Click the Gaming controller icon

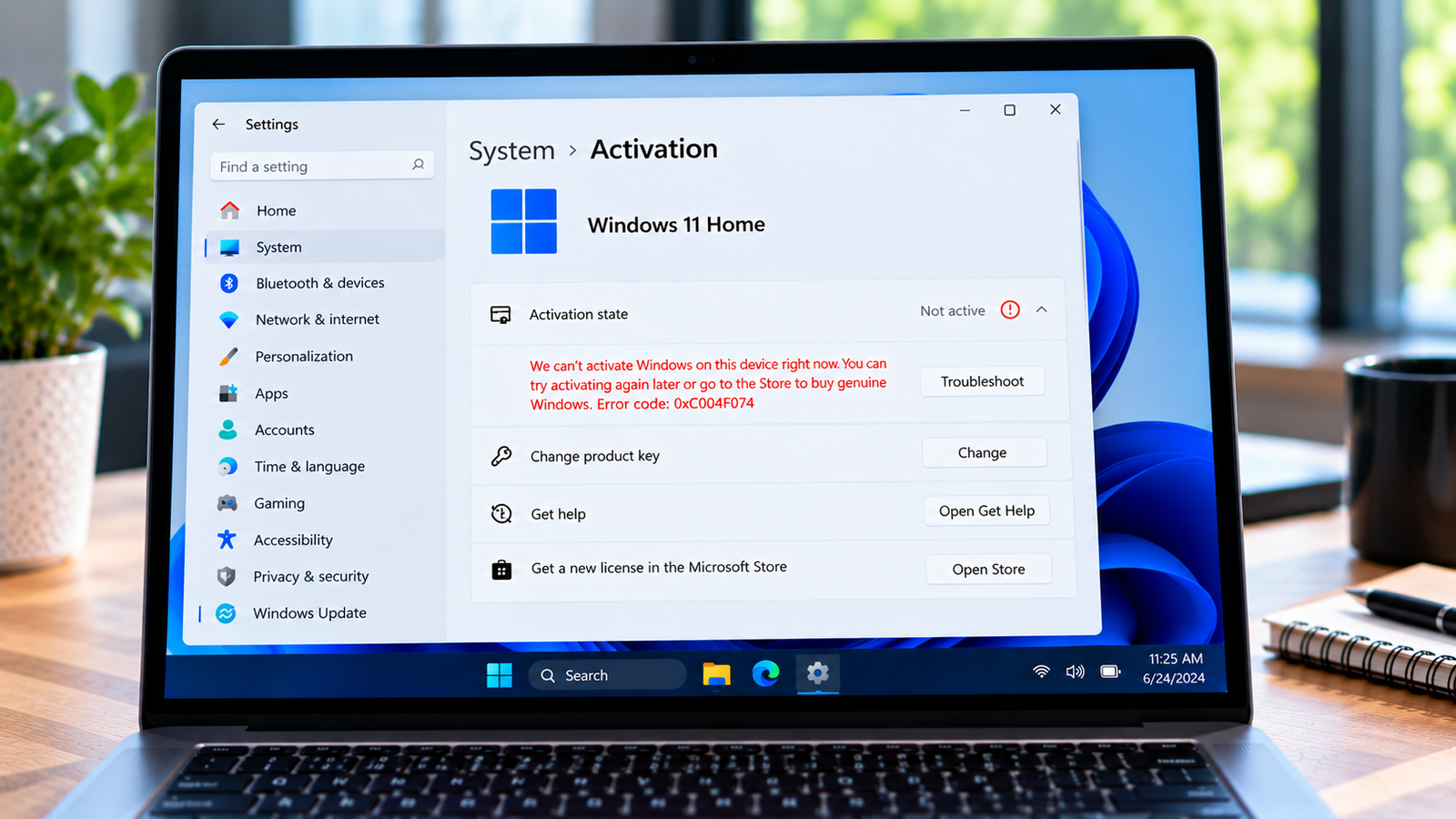coord(227,503)
